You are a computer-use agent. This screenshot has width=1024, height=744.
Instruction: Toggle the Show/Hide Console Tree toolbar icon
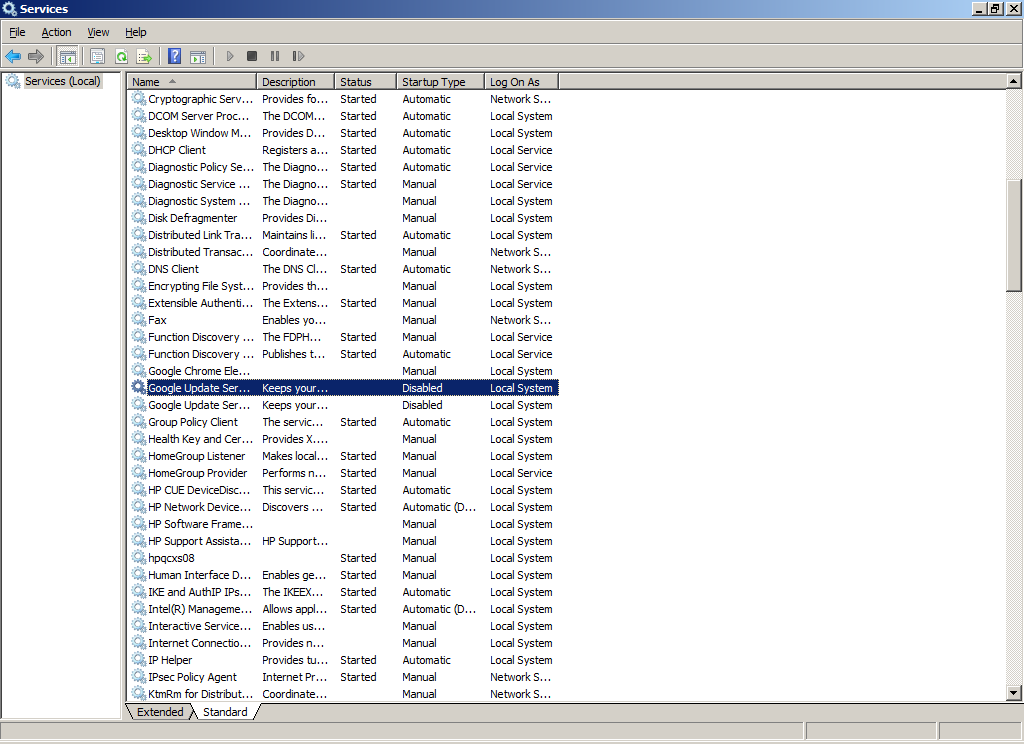(67, 56)
